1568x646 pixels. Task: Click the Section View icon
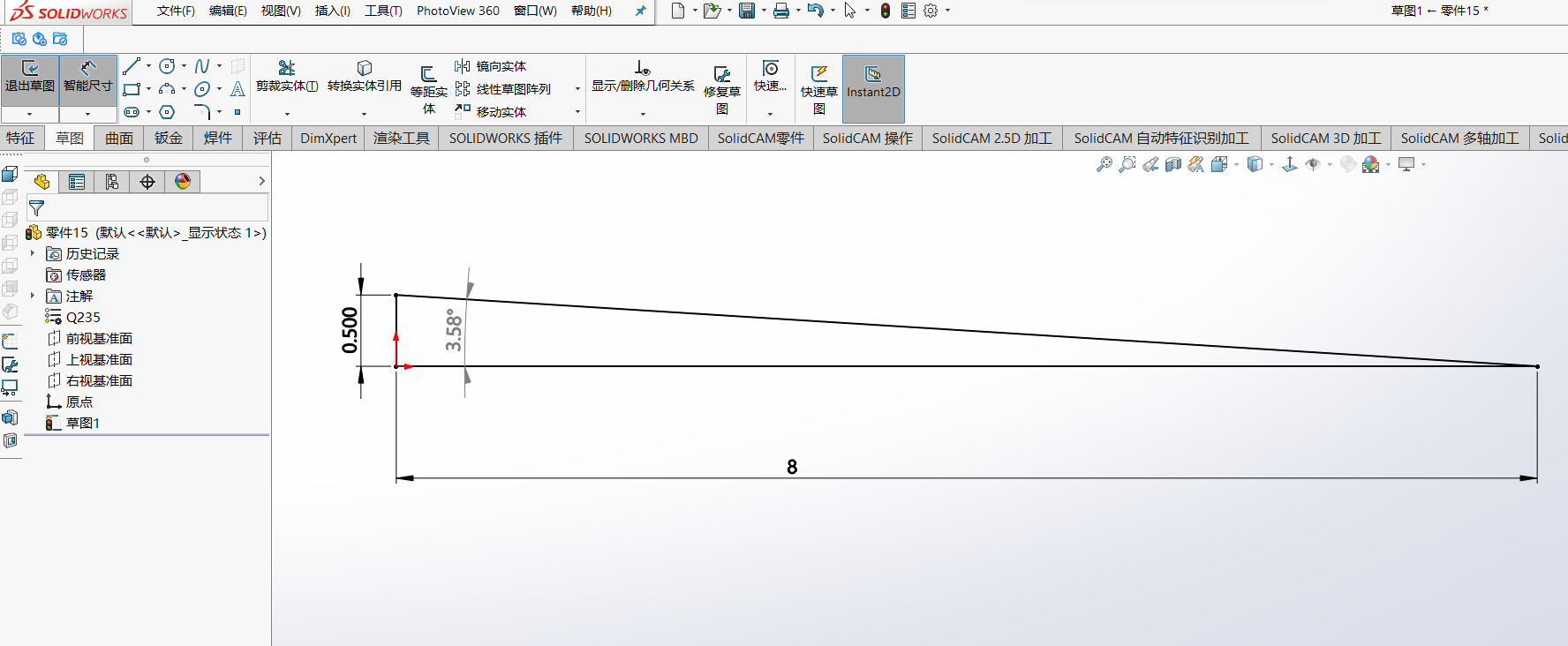click(x=1173, y=164)
